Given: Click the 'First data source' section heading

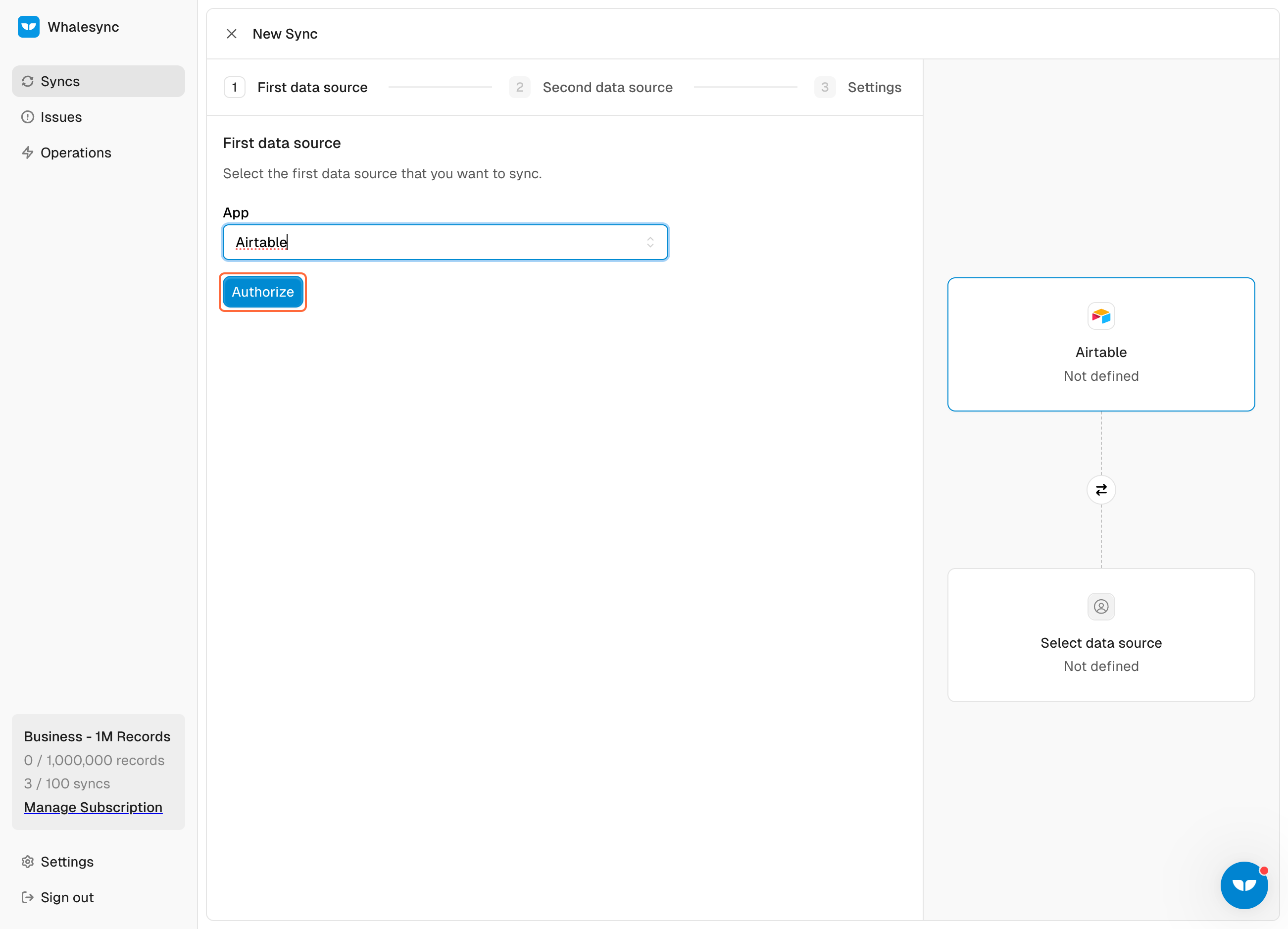Looking at the screenshot, I should 282,143.
